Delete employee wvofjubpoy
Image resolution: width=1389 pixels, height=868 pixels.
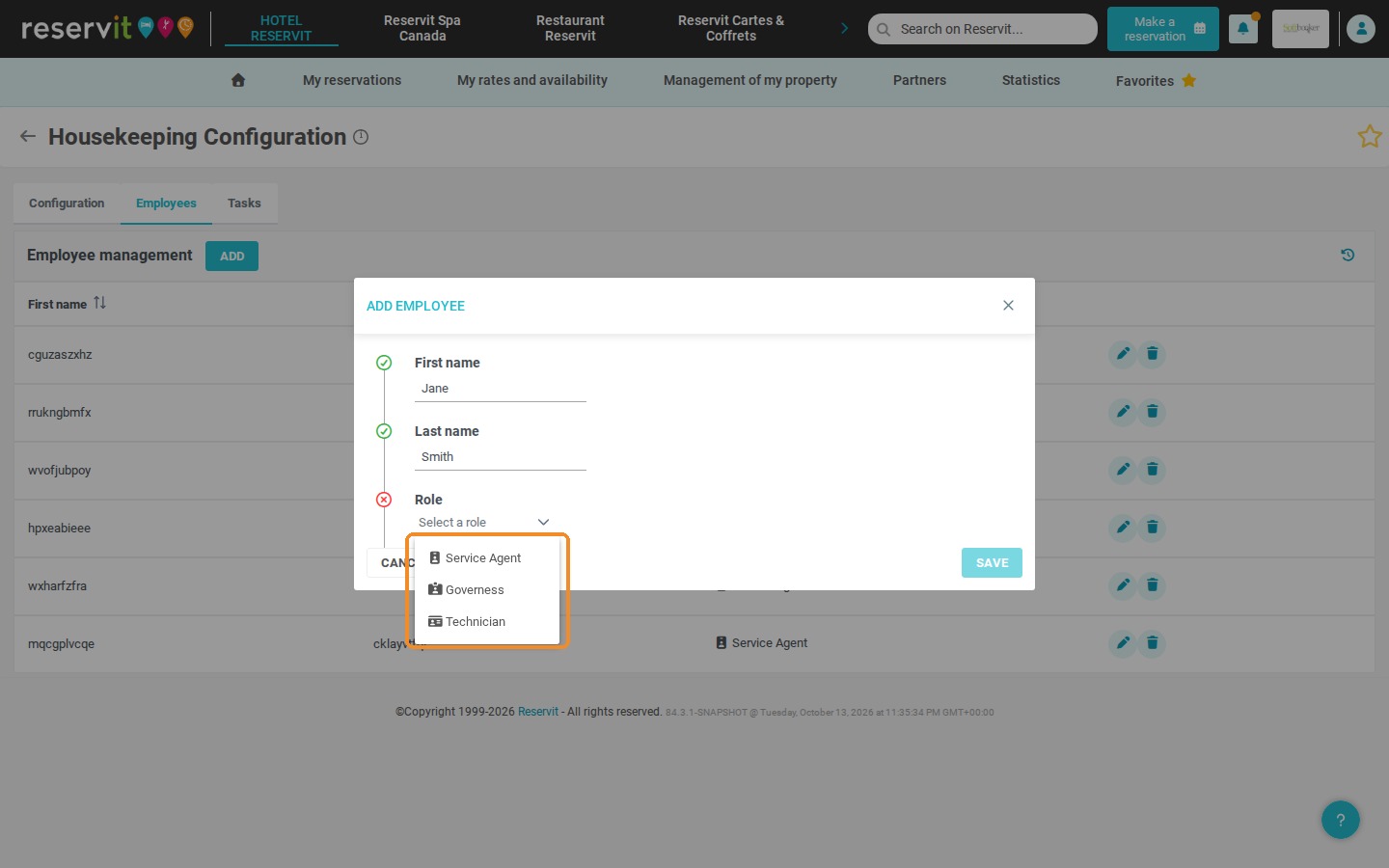click(1152, 470)
